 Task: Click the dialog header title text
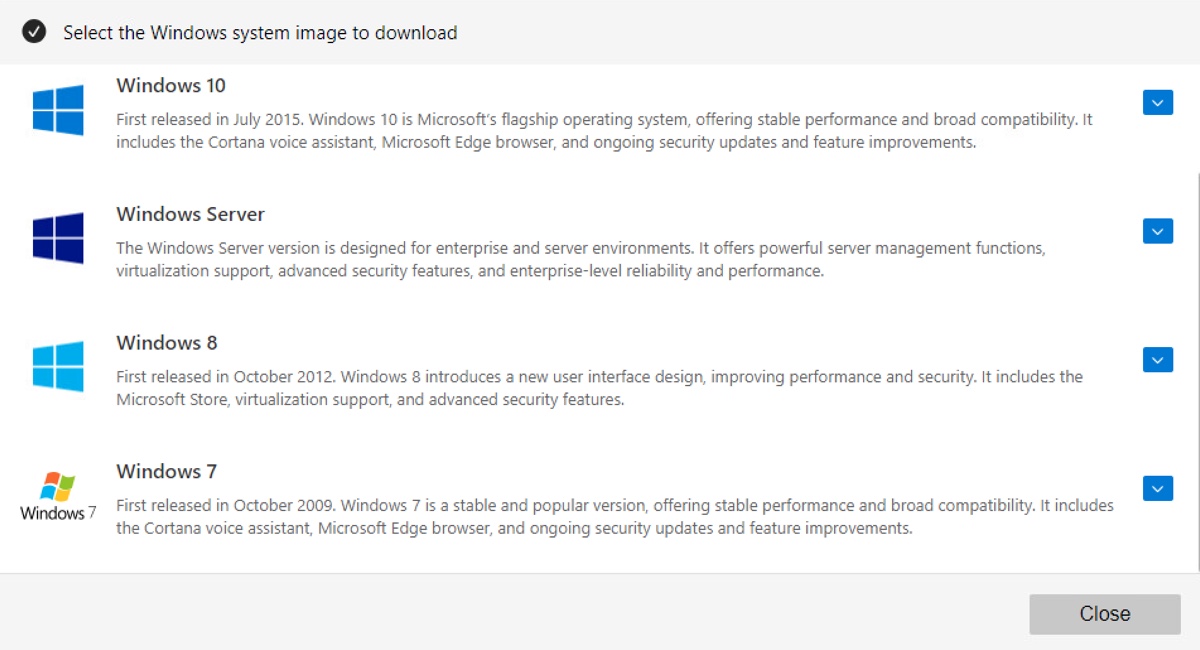(x=258, y=32)
